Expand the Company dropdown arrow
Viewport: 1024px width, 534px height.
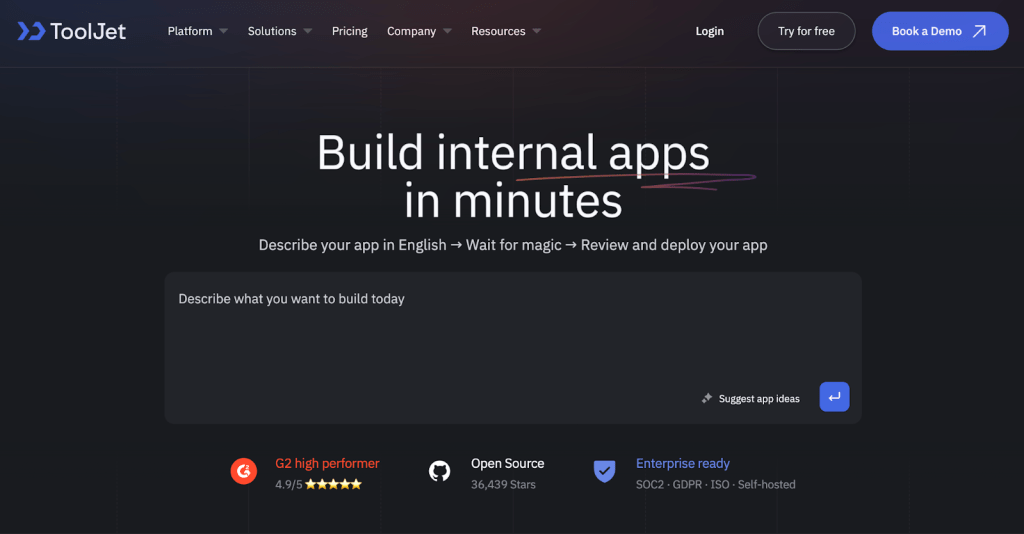[447, 31]
